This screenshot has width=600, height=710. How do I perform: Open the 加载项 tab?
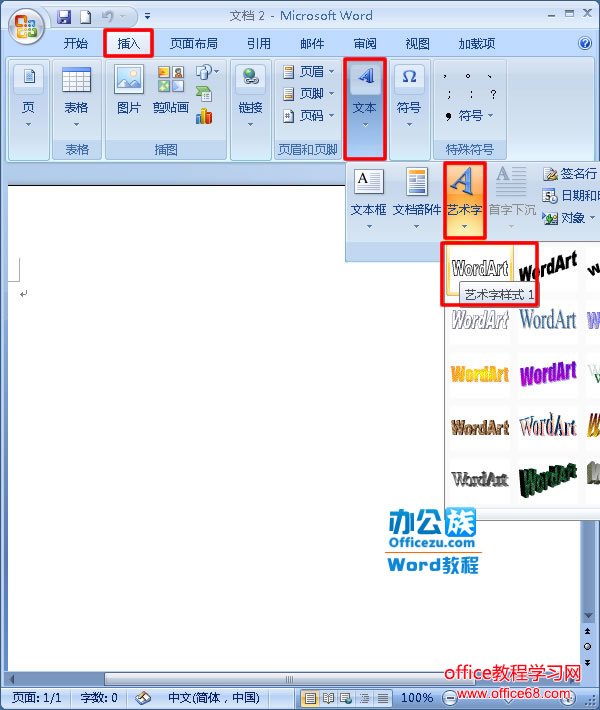click(477, 43)
